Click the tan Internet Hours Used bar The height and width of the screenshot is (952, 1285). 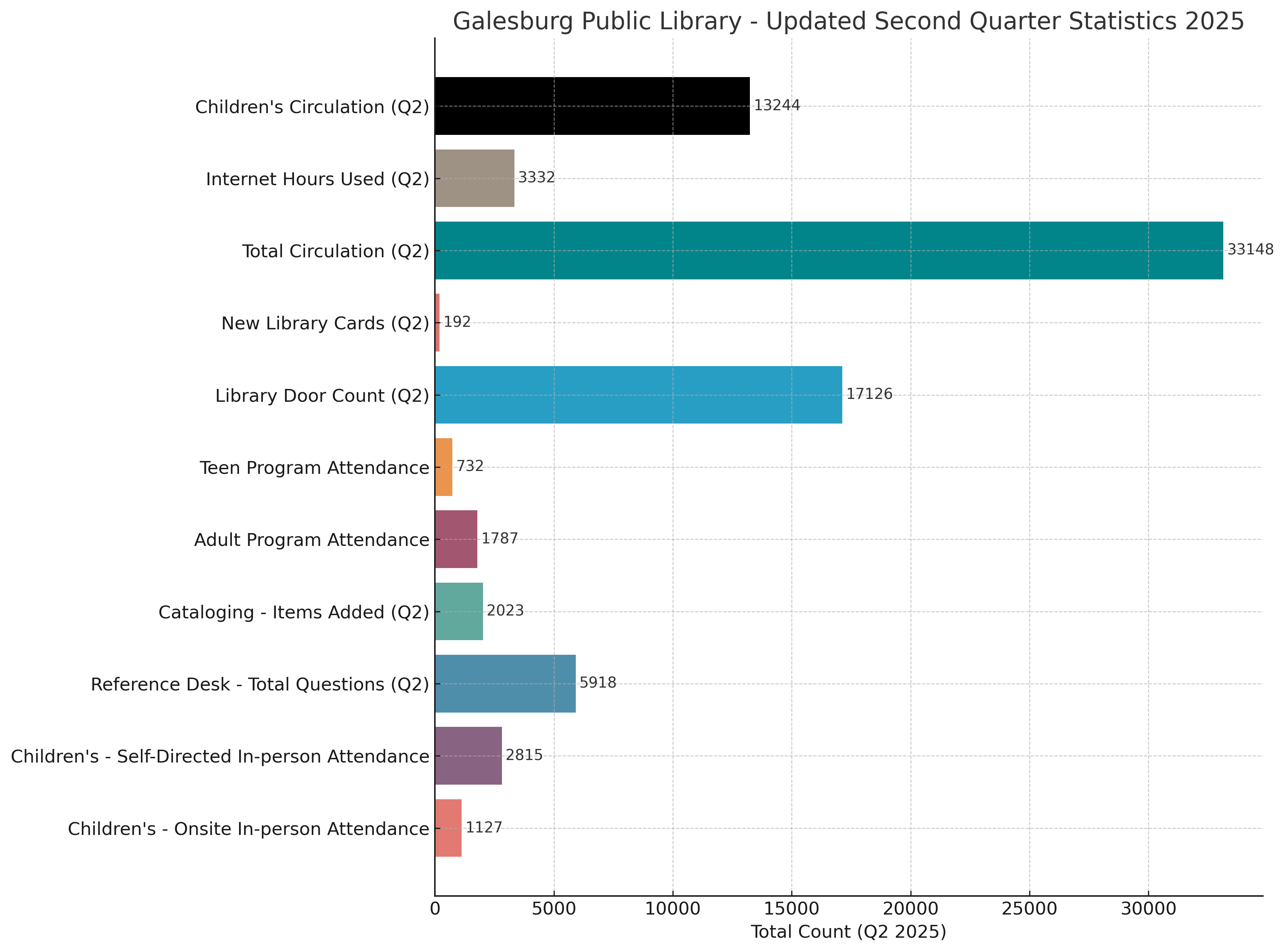(x=474, y=178)
